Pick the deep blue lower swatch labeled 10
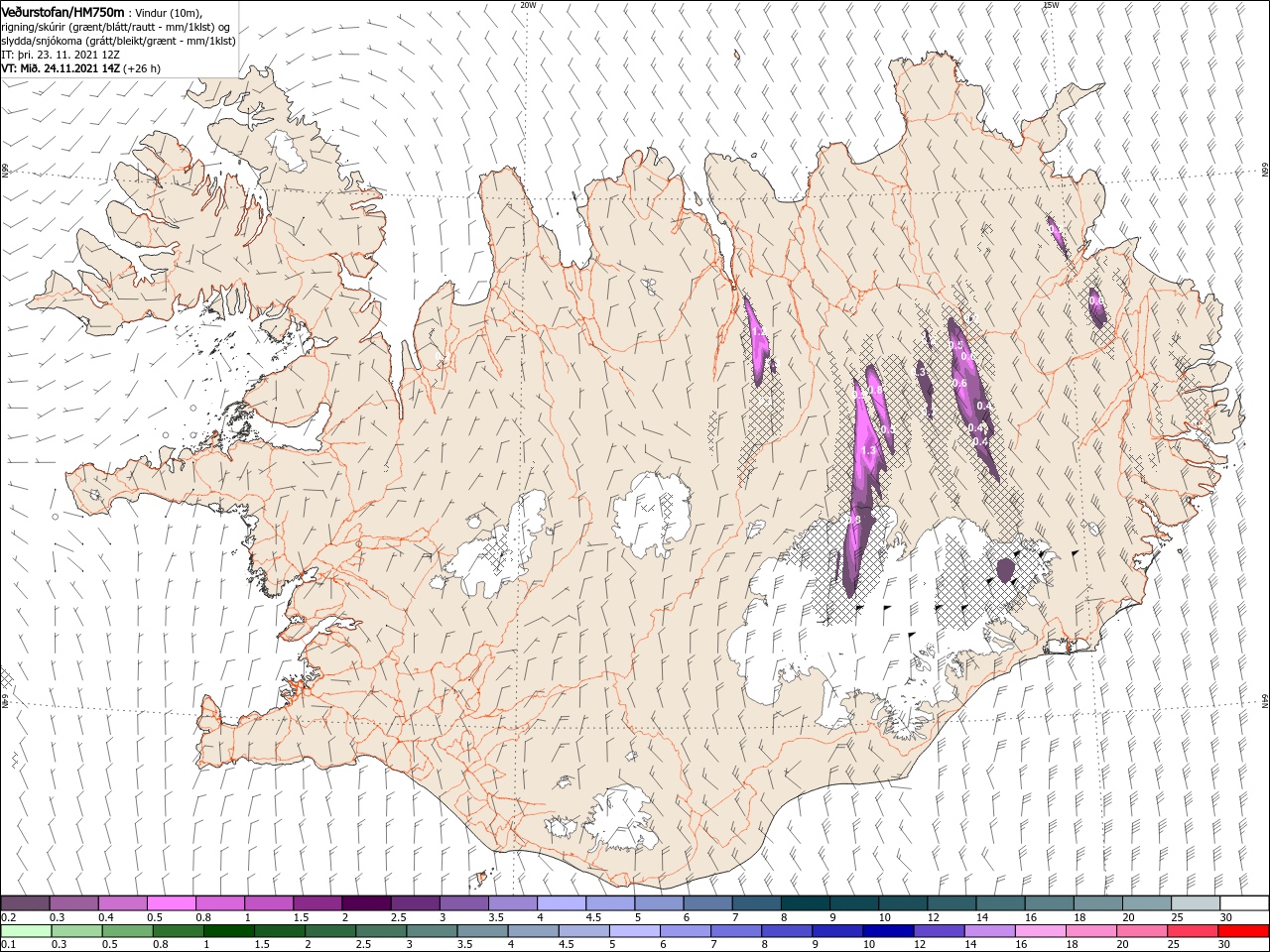This screenshot has width=1270, height=952. [x=887, y=931]
